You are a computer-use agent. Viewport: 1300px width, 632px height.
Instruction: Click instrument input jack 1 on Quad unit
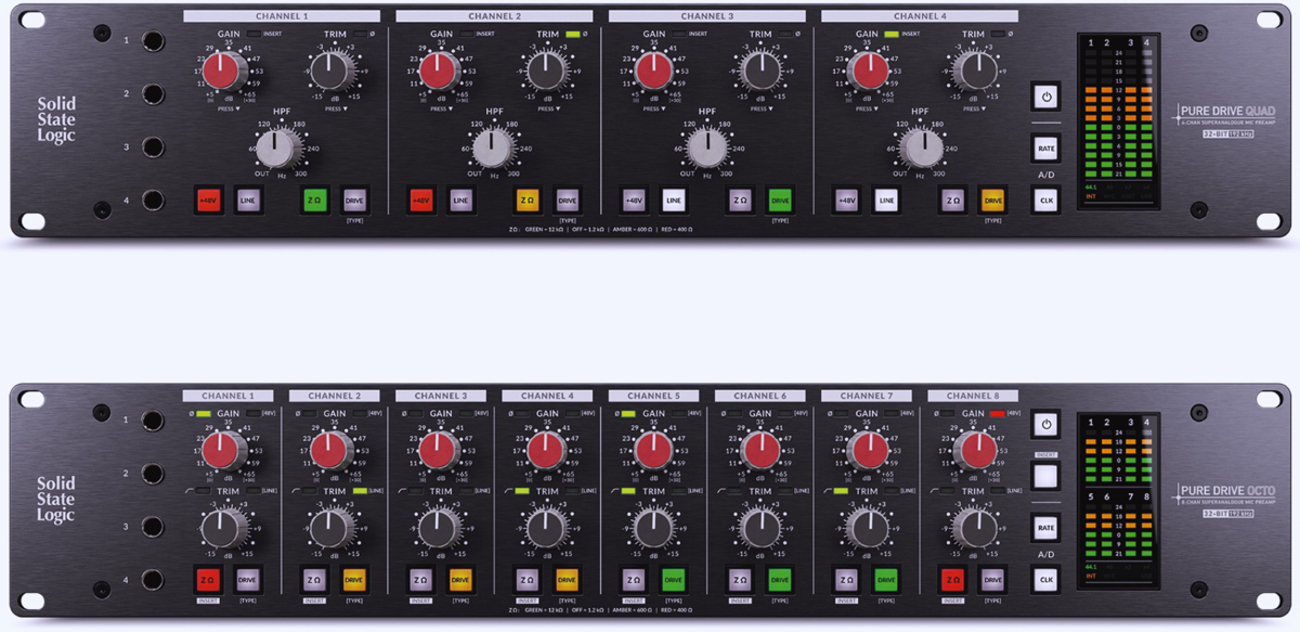click(x=153, y=41)
